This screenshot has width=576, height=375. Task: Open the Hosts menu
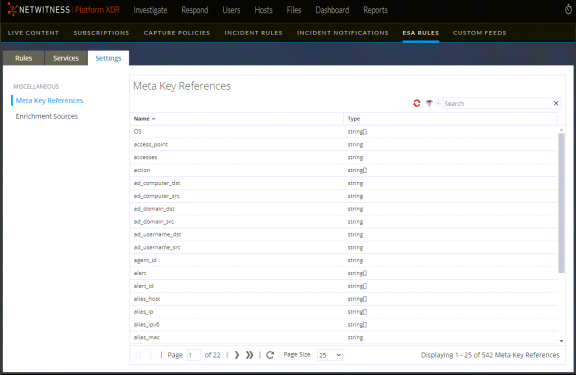pos(263,10)
